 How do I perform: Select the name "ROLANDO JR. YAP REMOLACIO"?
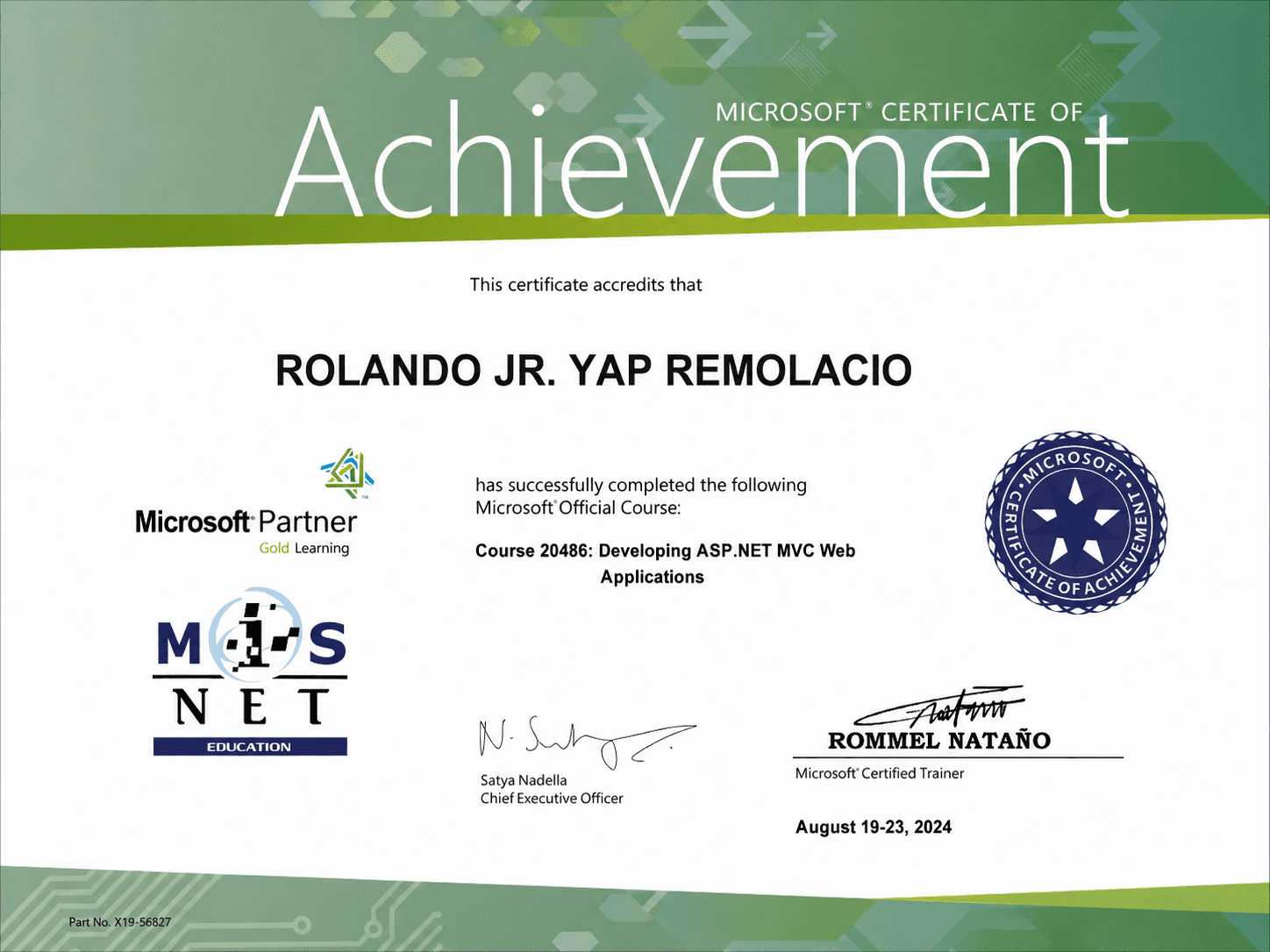pos(594,370)
